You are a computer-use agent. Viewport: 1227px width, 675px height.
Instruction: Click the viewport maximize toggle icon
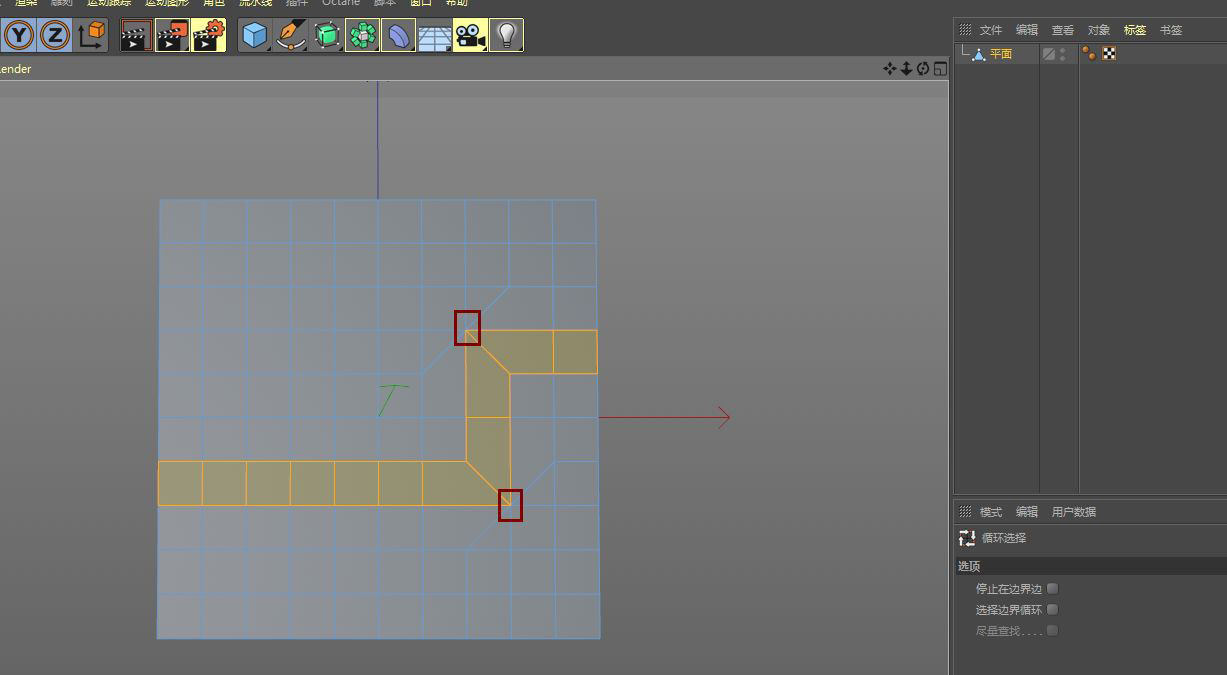[940, 69]
